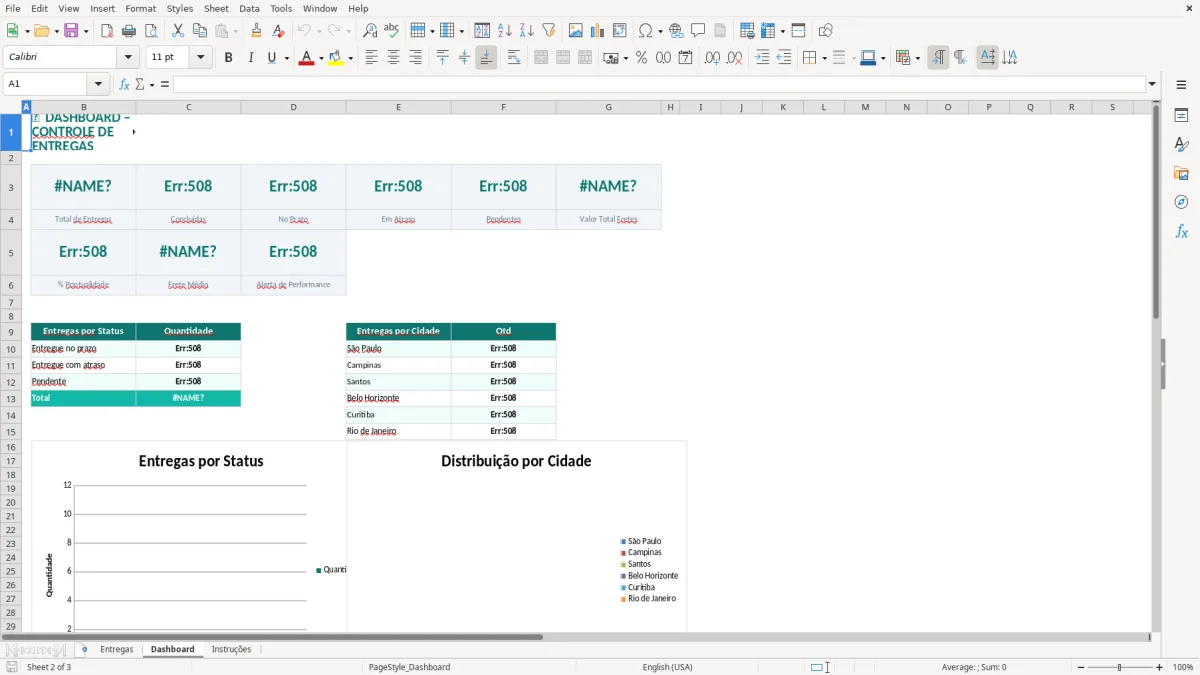Open Font Size dropdown arrow
This screenshot has height=675, width=1200.
tap(200, 58)
